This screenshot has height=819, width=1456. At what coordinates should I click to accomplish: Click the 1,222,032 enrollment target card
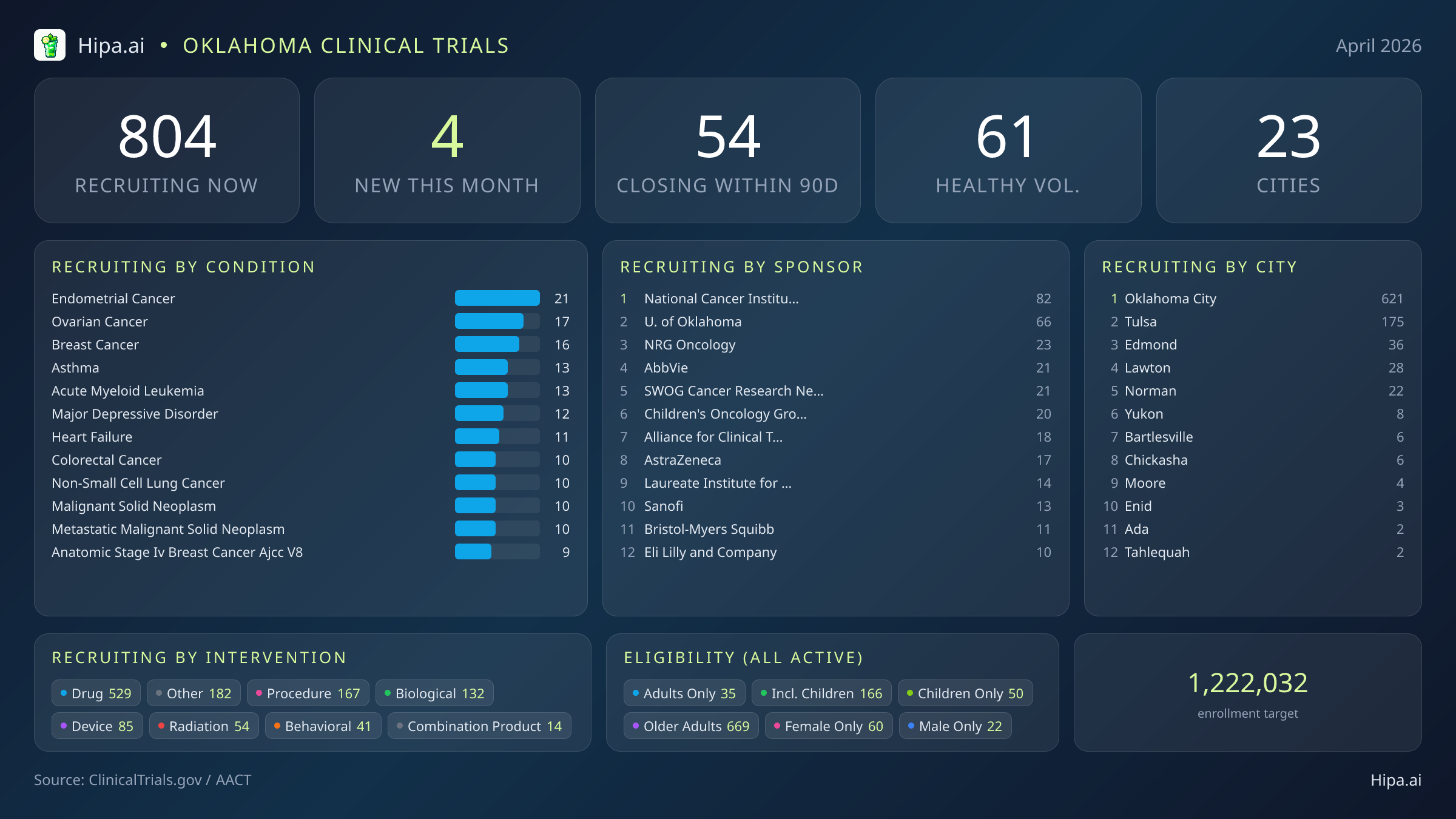[1248, 693]
